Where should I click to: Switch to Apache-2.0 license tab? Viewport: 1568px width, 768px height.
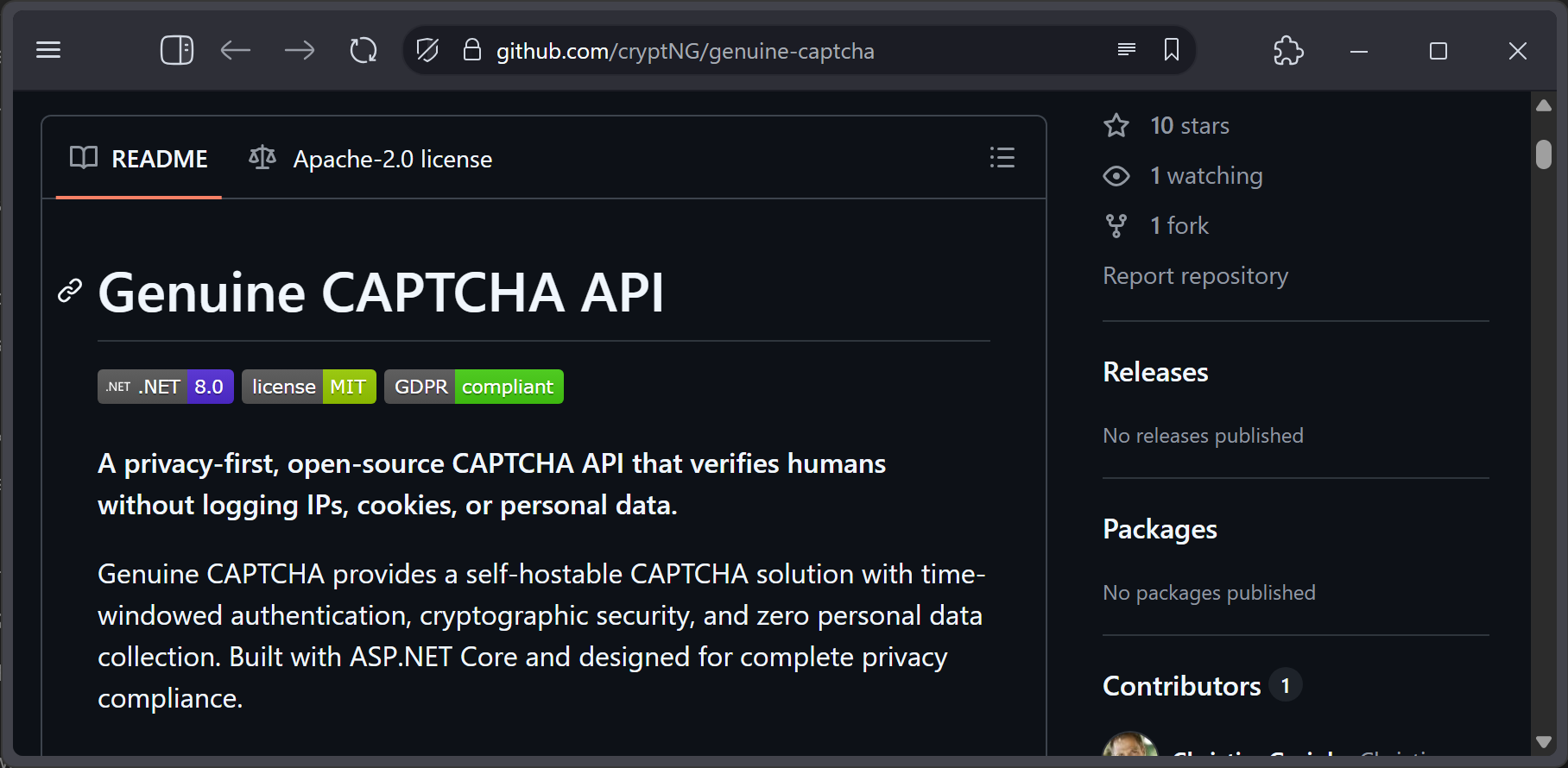pyautogui.click(x=370, y=159)
